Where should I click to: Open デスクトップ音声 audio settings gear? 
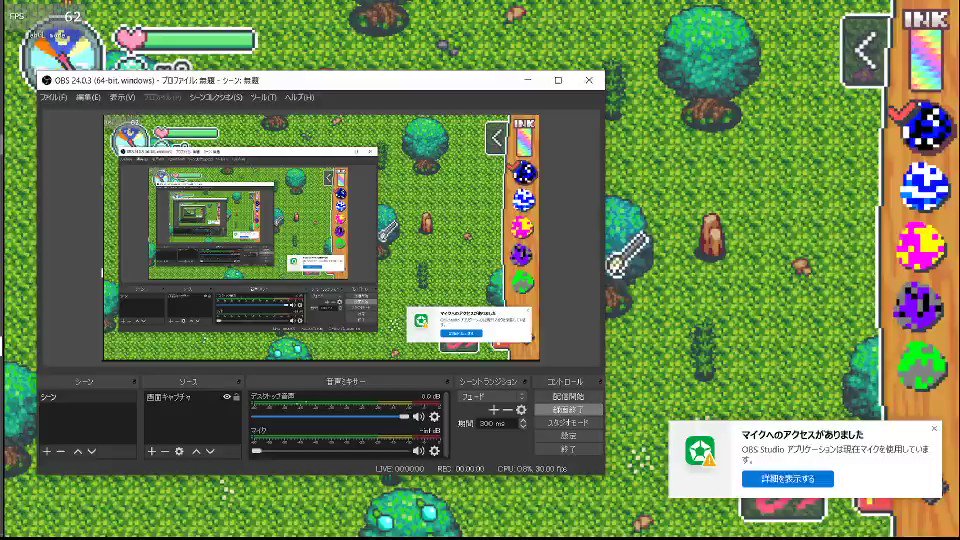(434, 416)
